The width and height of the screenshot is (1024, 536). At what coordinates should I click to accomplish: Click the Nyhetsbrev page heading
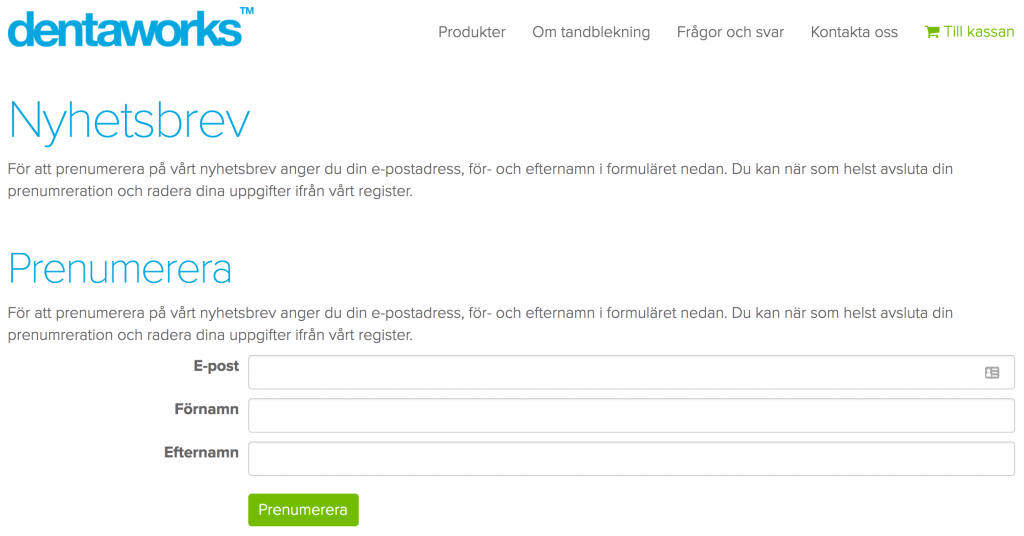tap(129, 121)
